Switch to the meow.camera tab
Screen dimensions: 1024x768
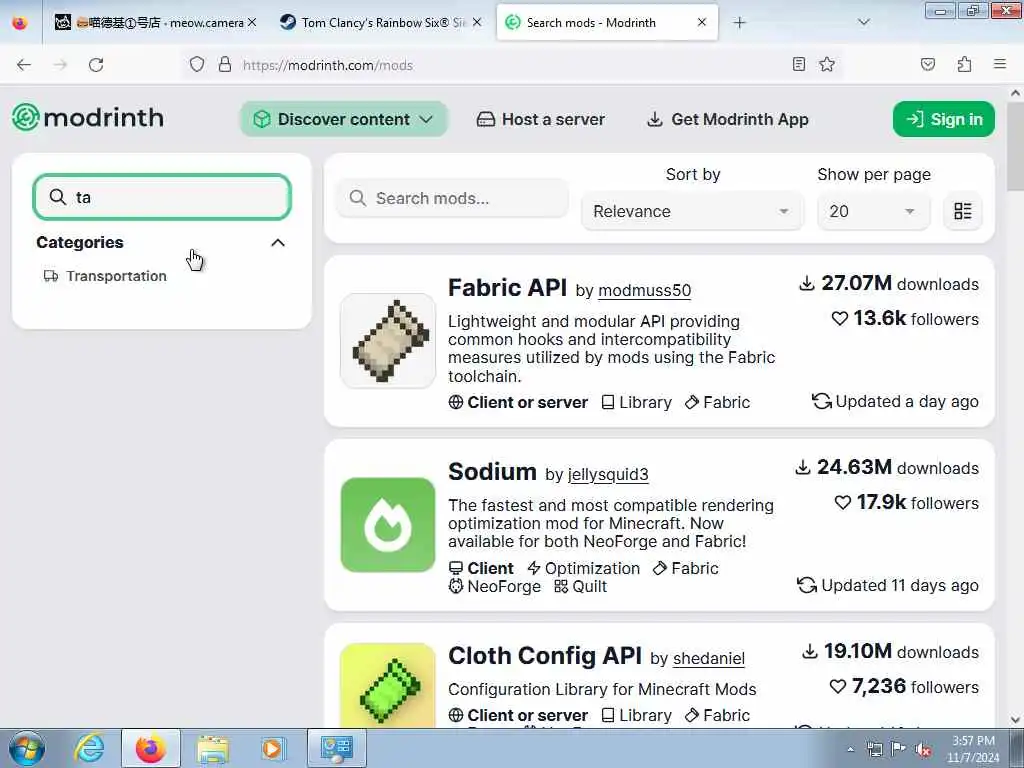pyautogui.click(x=155, y=23)
